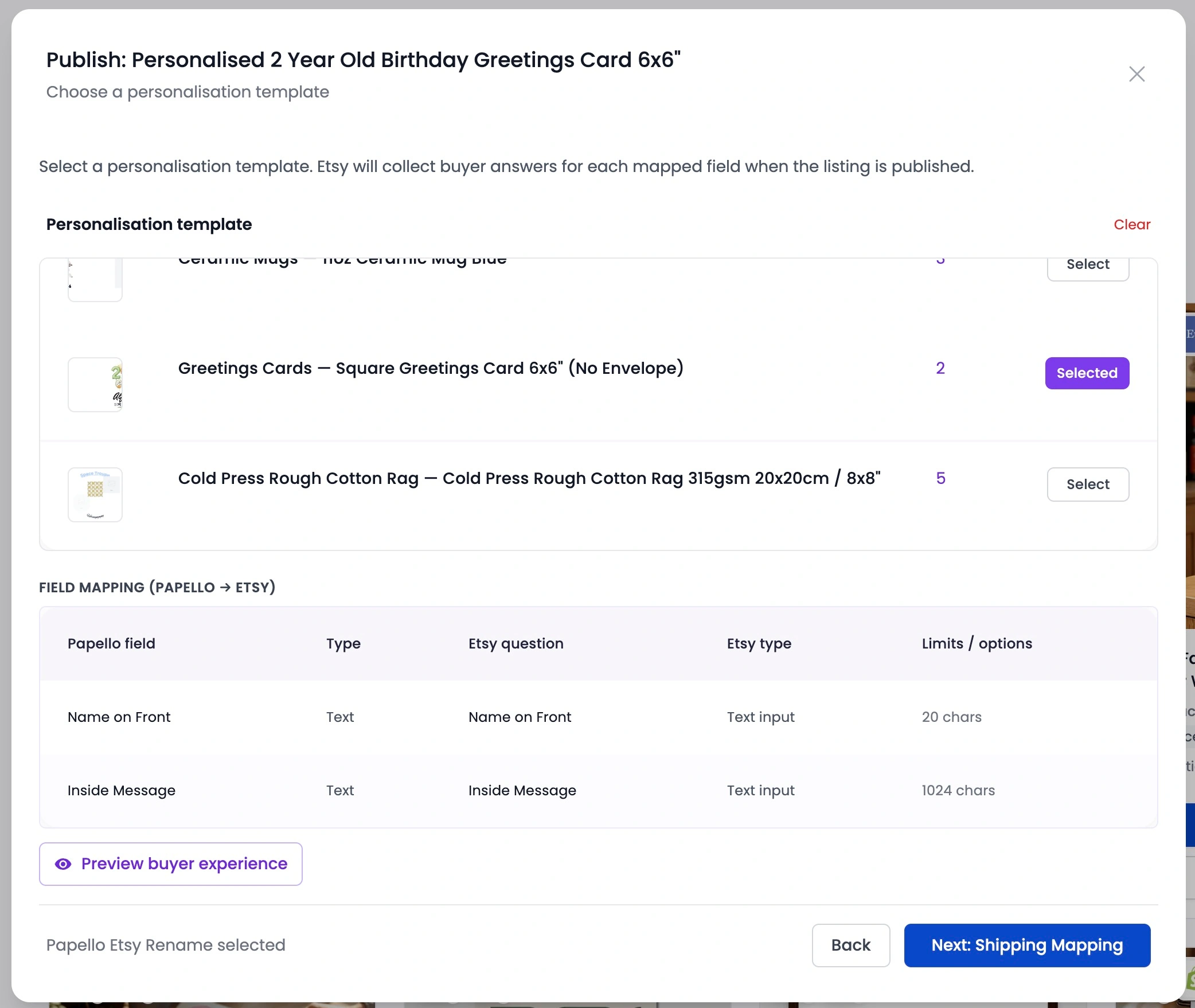Click the 20 chars limit cell
The height and width of the screenshot is (1008, 1195).
click(x=952, y=717)
